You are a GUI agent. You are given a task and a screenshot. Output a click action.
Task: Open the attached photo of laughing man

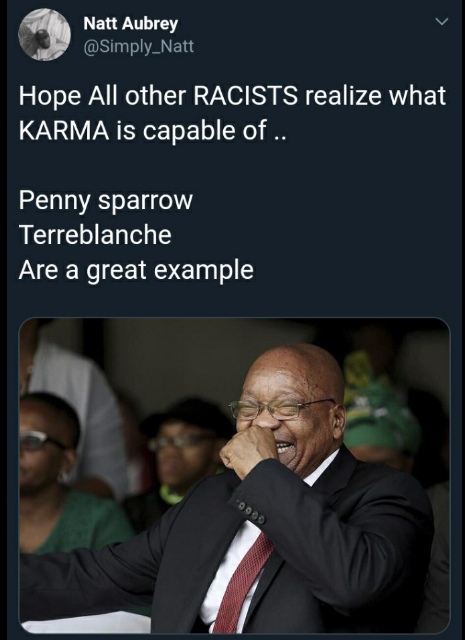coord(235,476)
